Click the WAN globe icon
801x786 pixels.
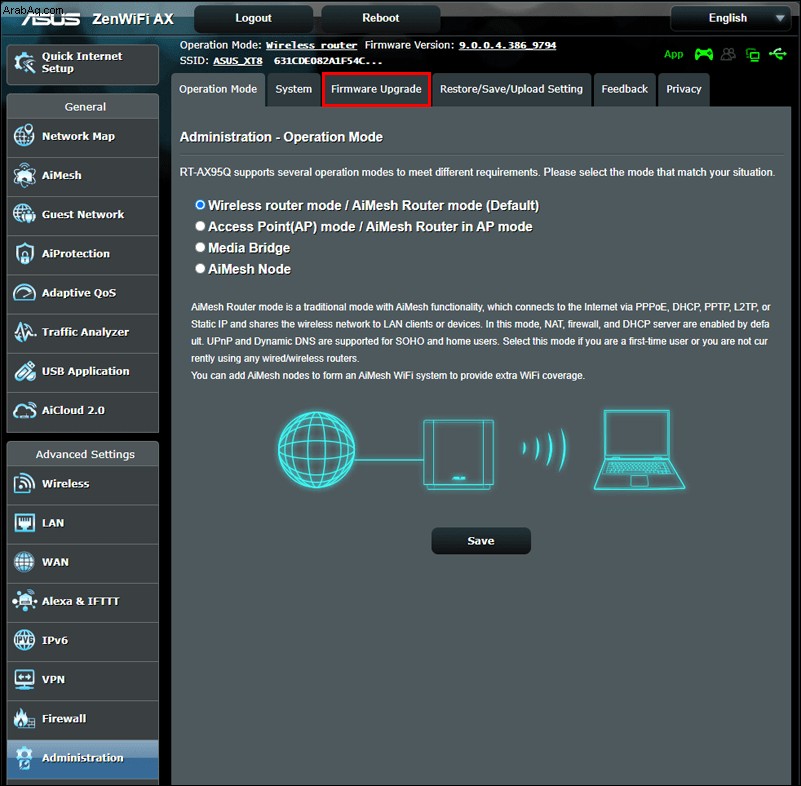pos(24,562)
